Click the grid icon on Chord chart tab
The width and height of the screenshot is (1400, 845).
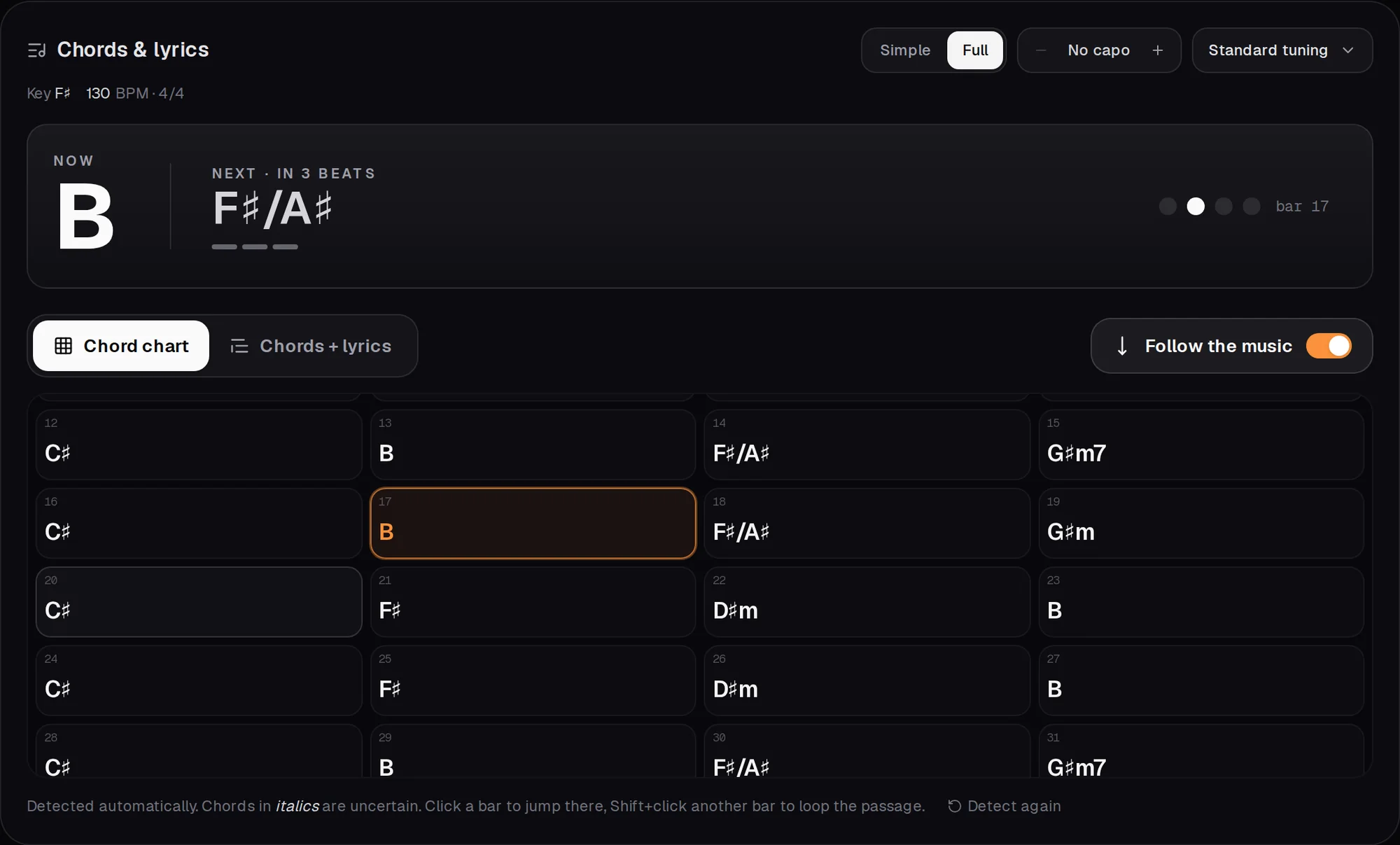(64, 346)
